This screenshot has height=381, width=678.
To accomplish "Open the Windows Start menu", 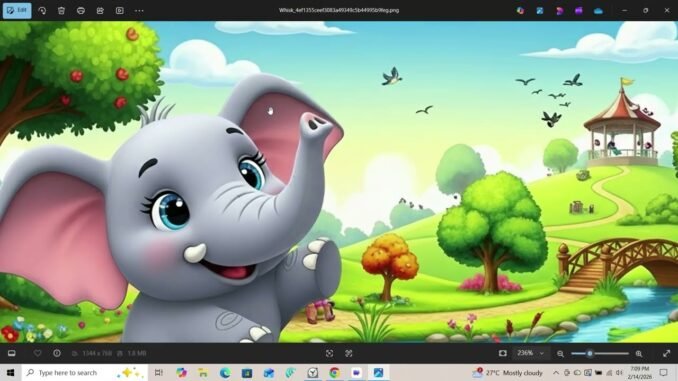I will click(x=10, y=372).
